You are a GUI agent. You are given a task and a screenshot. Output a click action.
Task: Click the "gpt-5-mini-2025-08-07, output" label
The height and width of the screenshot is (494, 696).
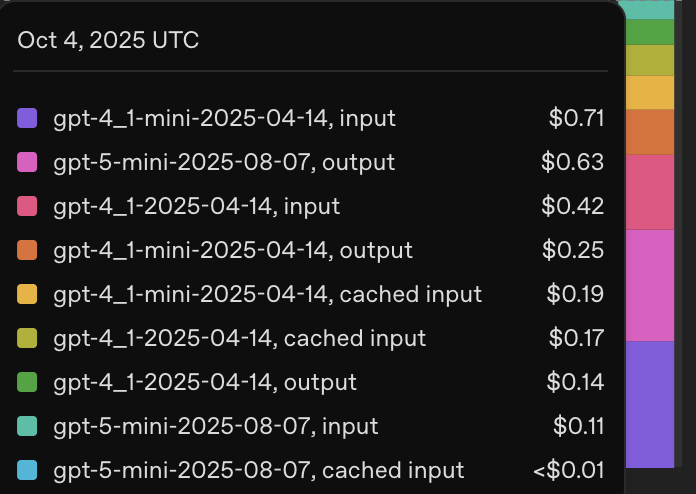[x=224, y=162]
